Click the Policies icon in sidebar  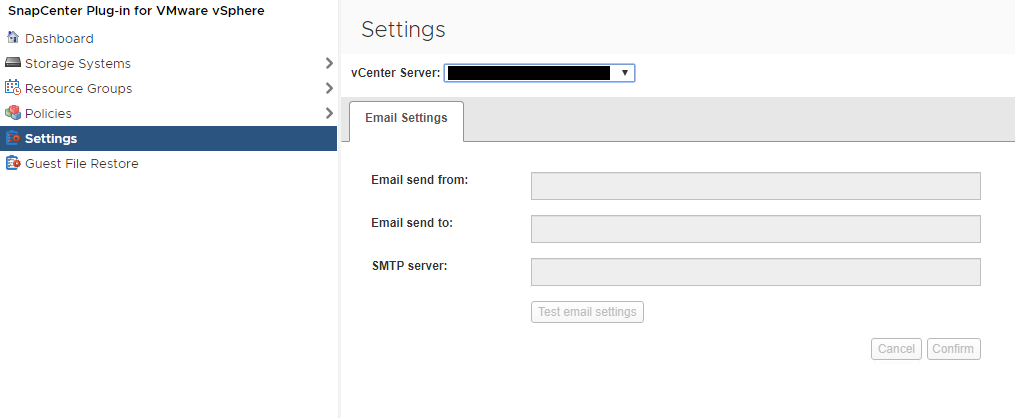pos(13,113)
